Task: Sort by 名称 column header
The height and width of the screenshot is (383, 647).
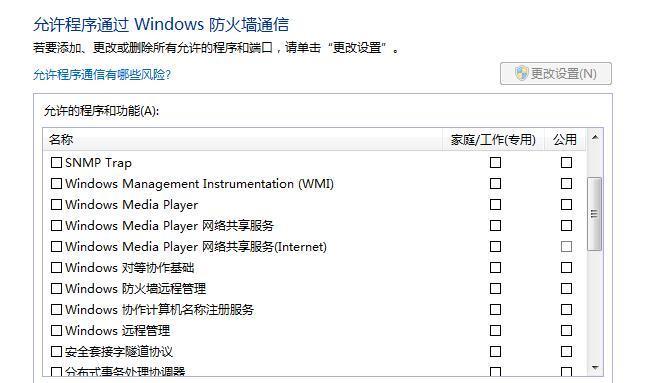Action: pos(243,139)
